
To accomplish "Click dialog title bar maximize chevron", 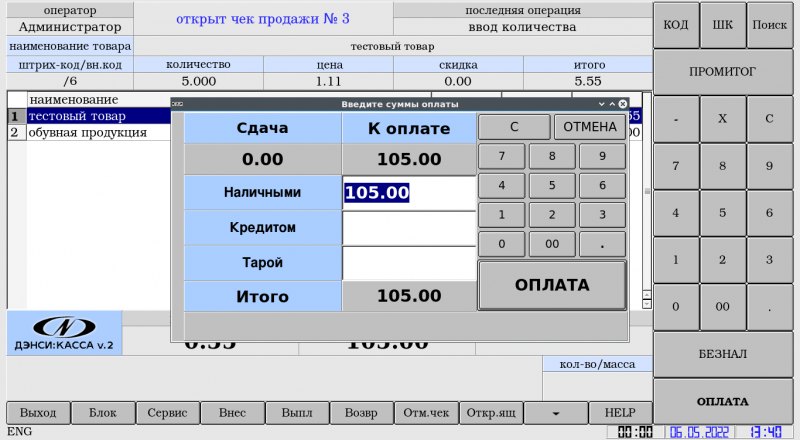I will [x=612, y=104].
